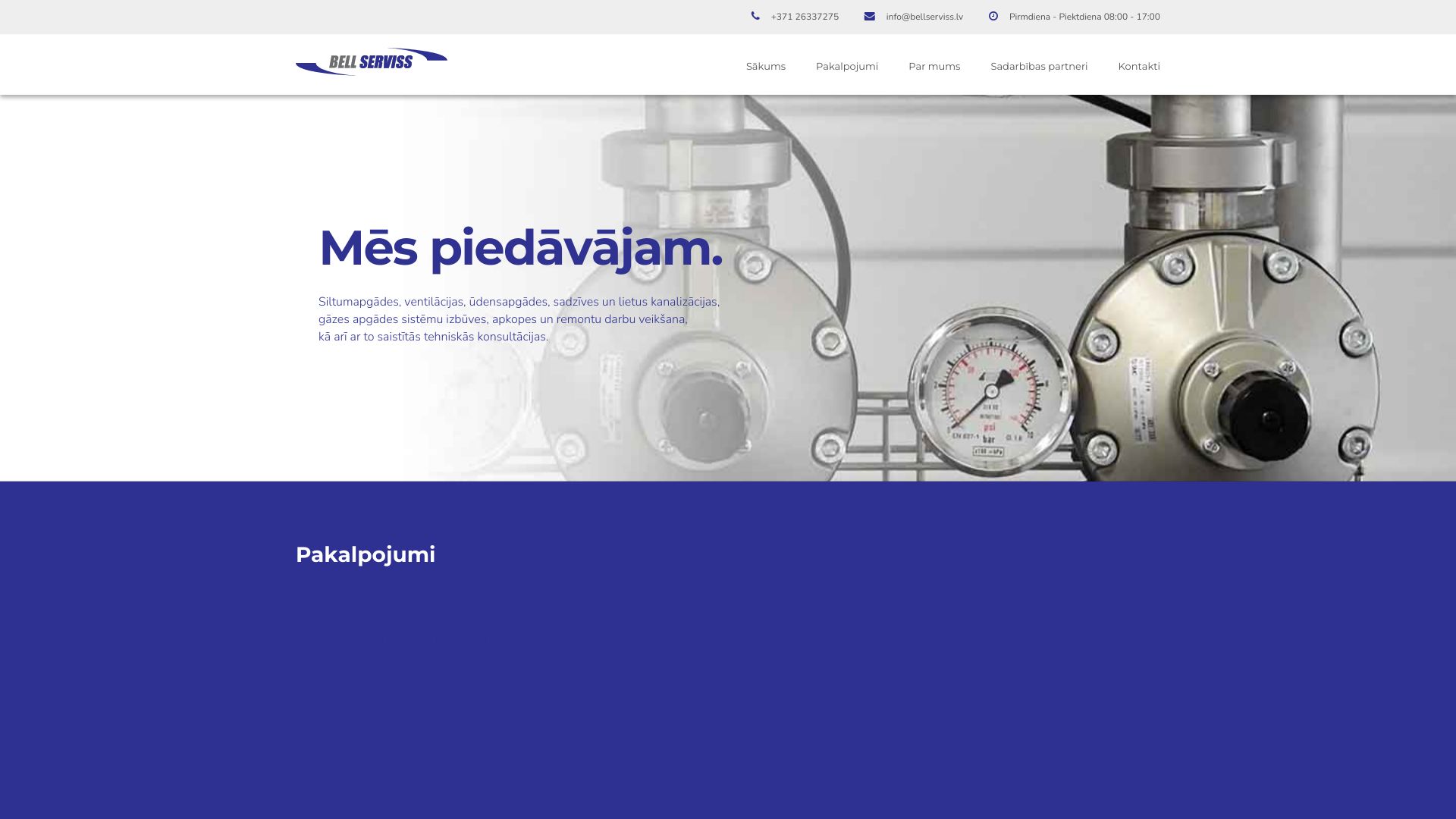Open the info@bellserviss.lv email link

(924, 17)
